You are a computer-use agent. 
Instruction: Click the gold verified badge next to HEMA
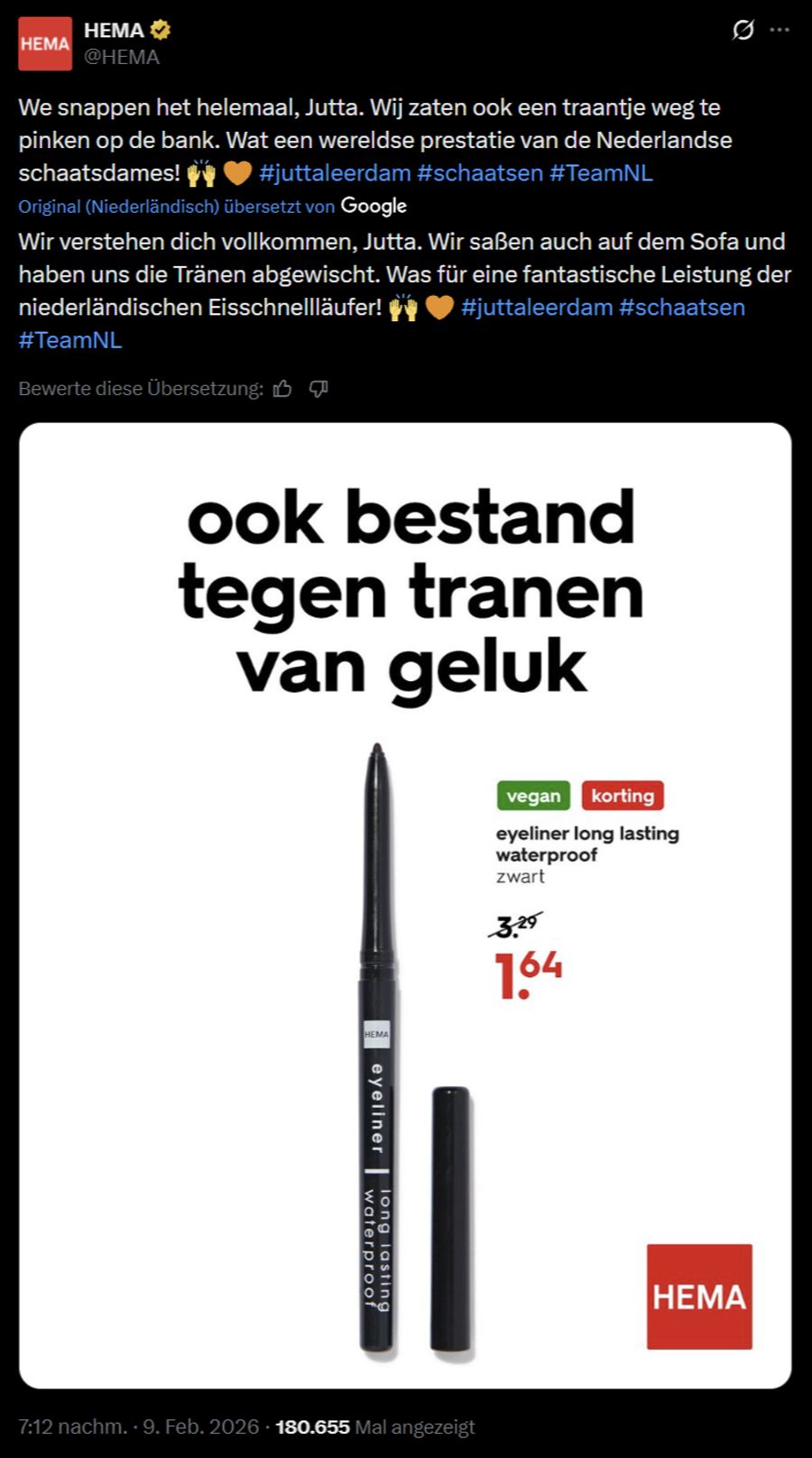(161, 30)
